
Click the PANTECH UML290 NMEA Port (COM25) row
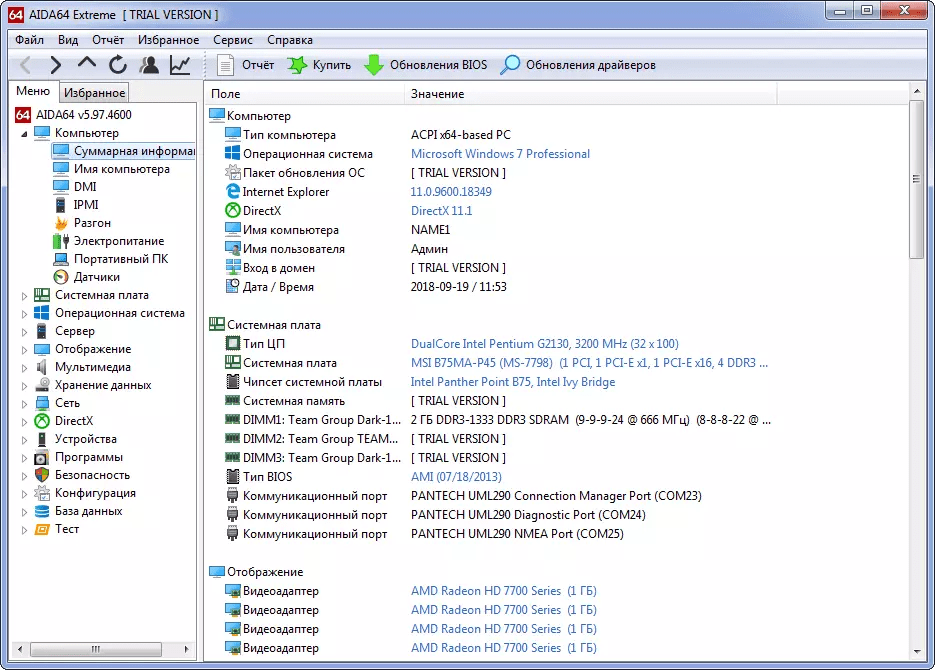517,533
